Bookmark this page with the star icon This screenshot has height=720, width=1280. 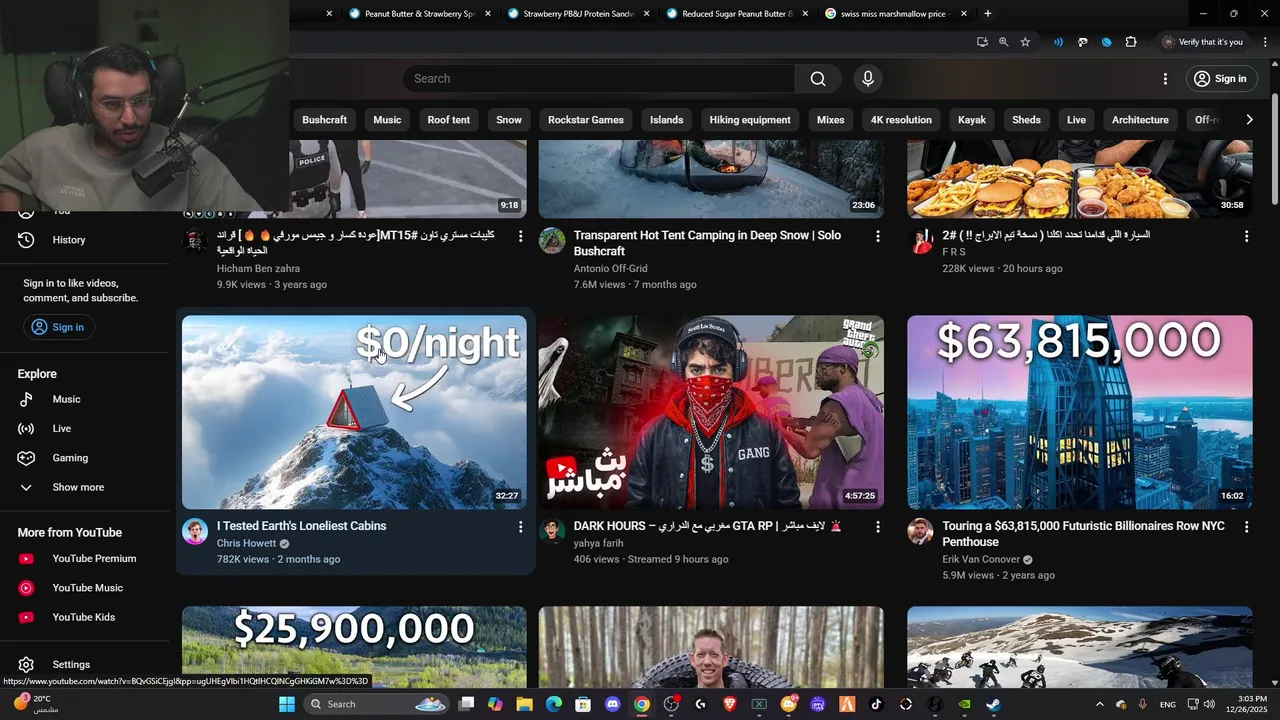[x=1025, y=42]
